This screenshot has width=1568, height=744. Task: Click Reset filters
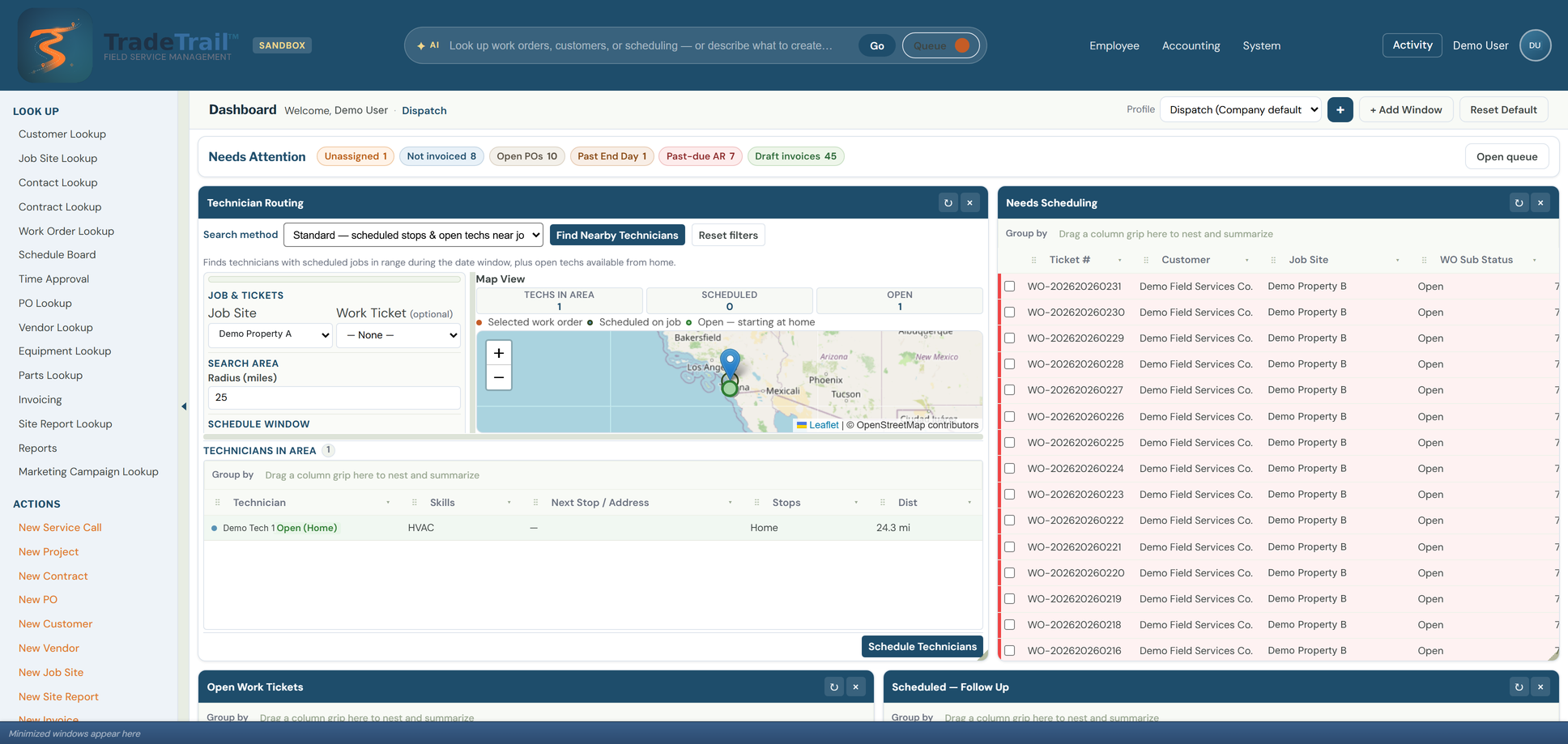click(728, 235)
